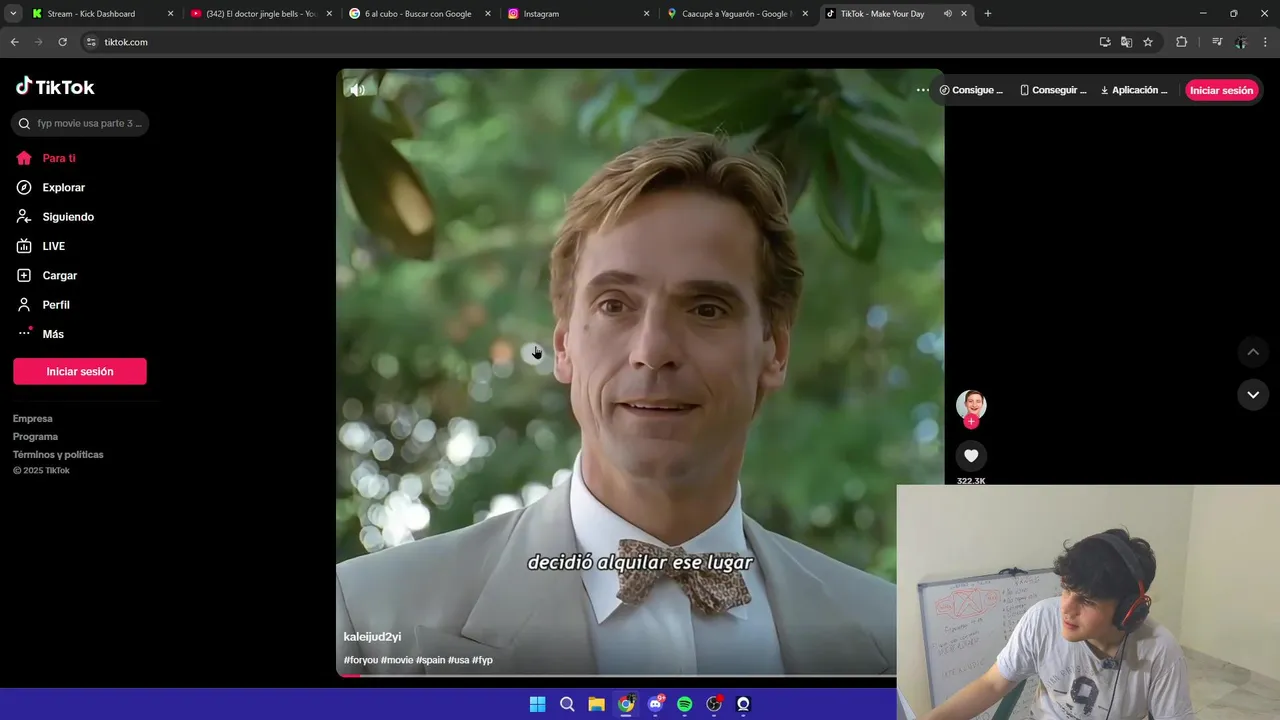
Task: Click the sidebar Iniciar sesión button
Action: click(x=80, y=371)
